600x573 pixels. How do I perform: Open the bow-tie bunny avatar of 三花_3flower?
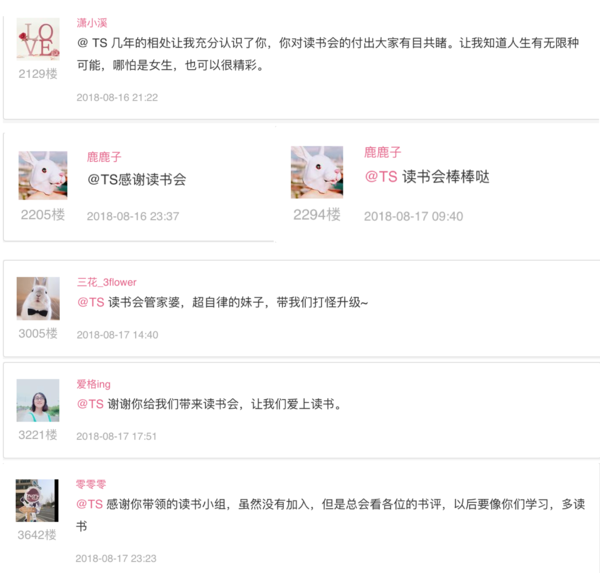(38, 299)
